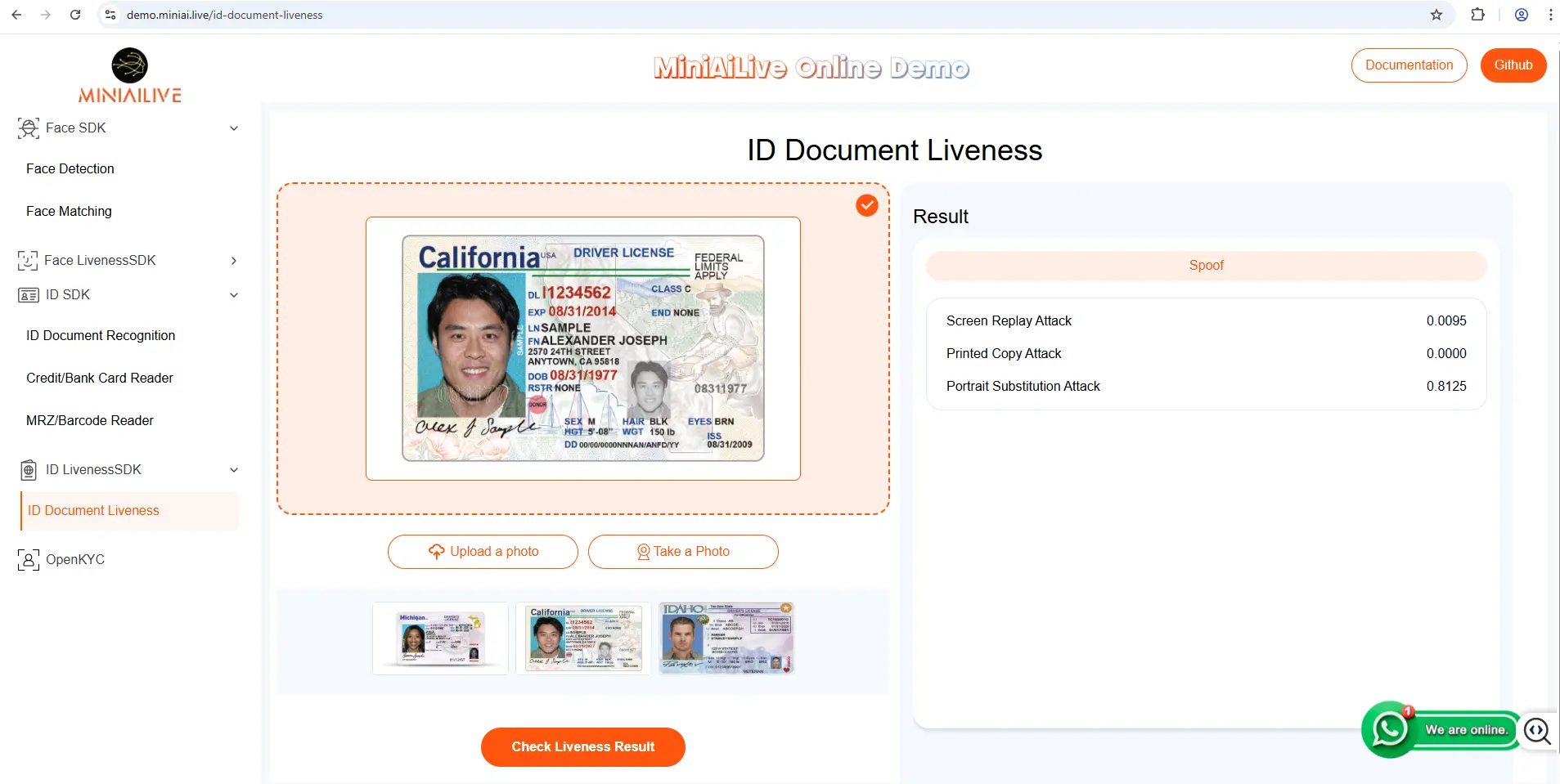The image size is (1560, 784).
Task: Select the Face SDK icon in the sidebar
Action: tap(28, 128)
